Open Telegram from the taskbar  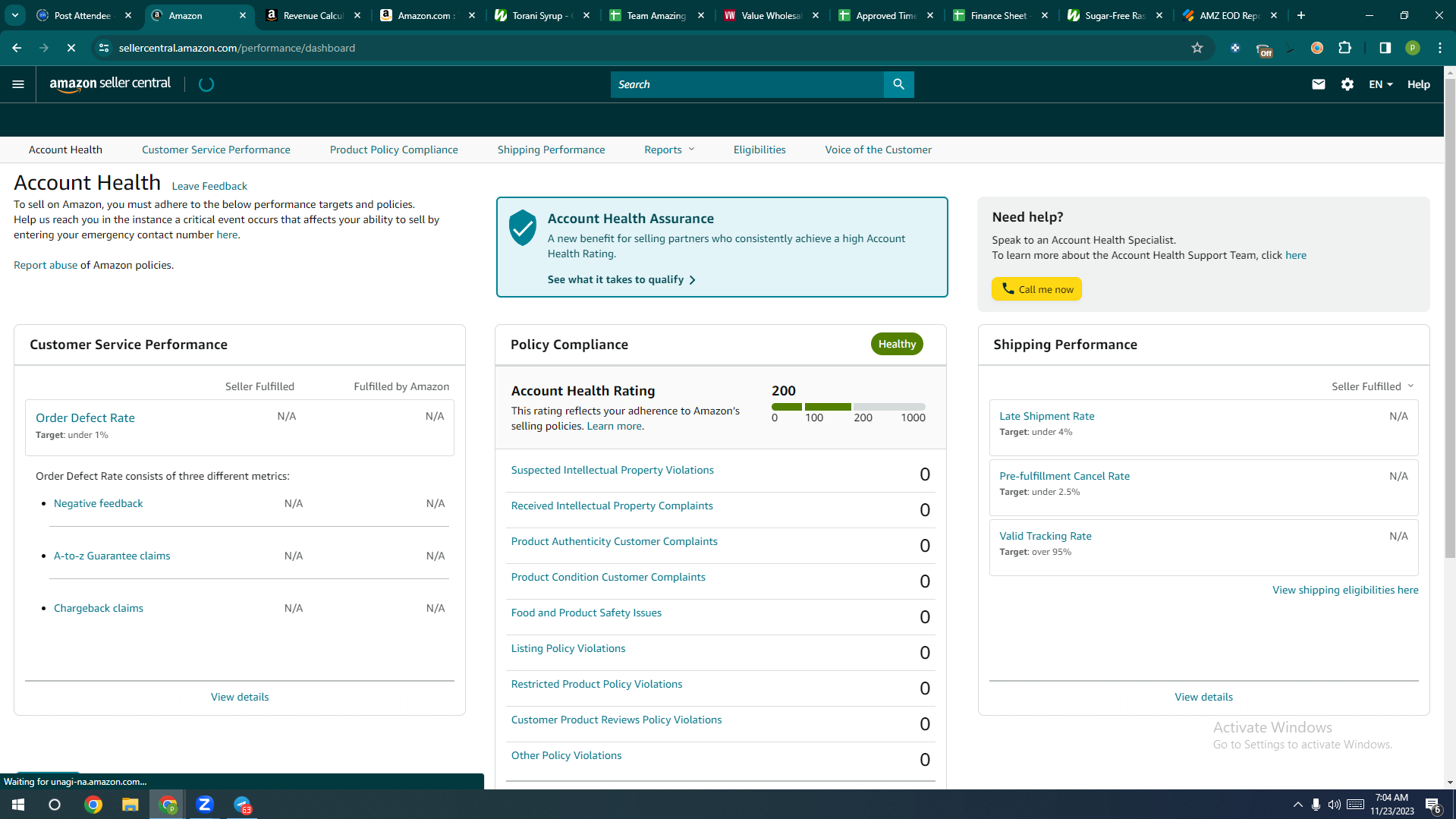tap(242, 805)
